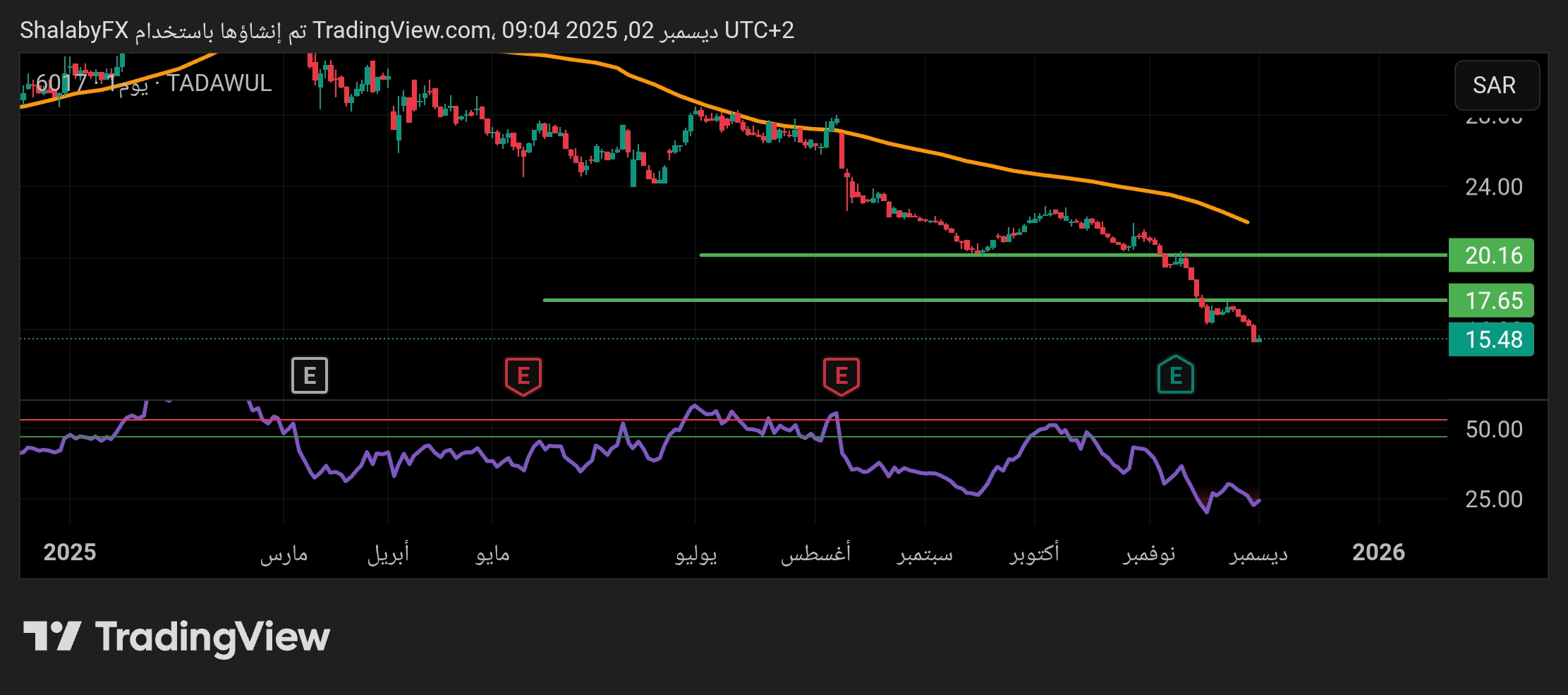Select the 20.16 price level label
Image resolution: width=1568 pixels, height=695 pixels.
click(x=1490, y=255)
